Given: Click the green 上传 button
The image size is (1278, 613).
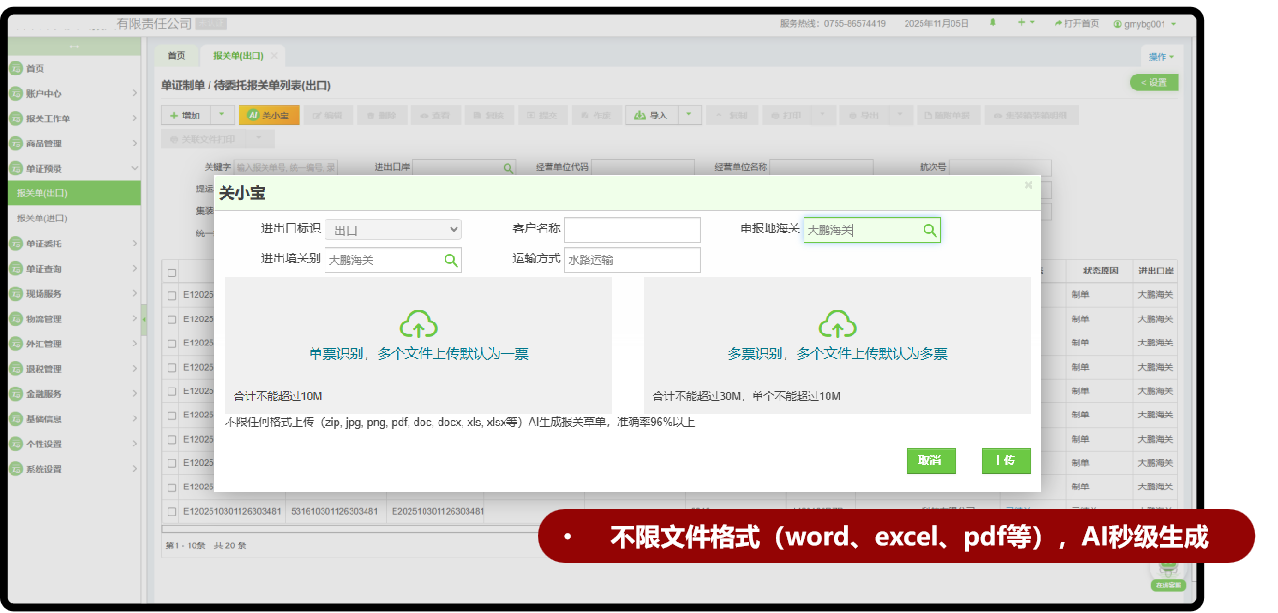Looking at the screenshot, I should point(1005,461).
